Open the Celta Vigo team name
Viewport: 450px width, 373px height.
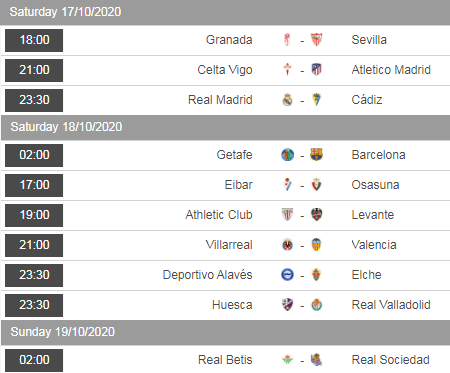[x=225, y=70]
